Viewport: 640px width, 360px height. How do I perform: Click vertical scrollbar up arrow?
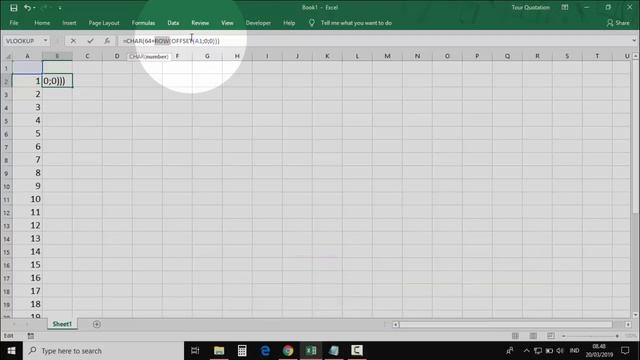point(636,56)
